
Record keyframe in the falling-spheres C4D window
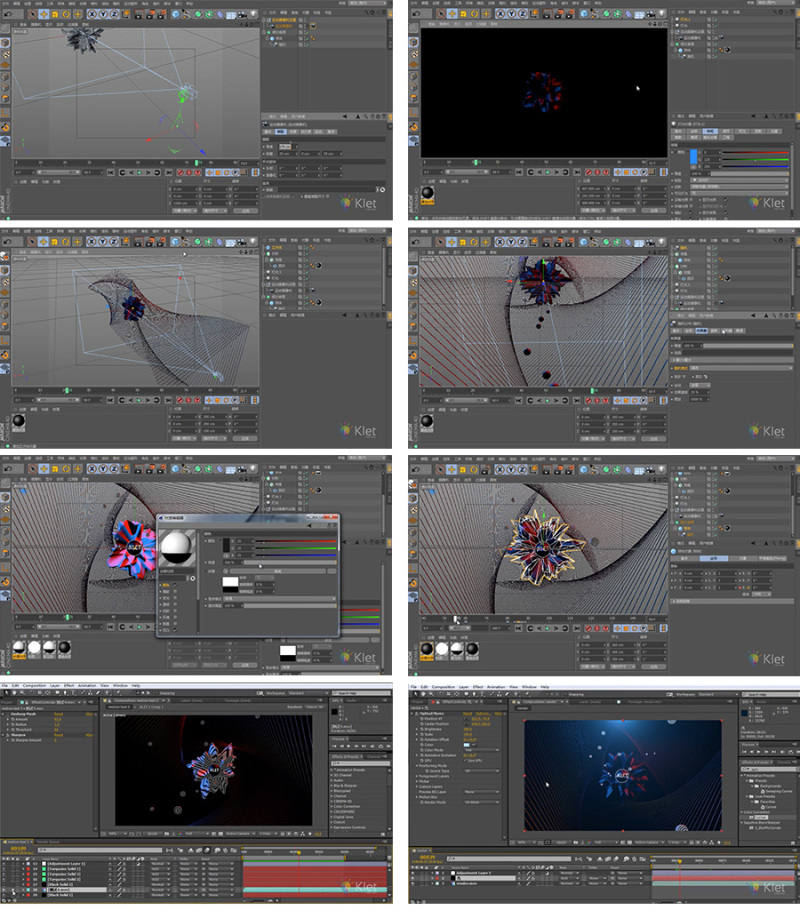pos(589,400)
